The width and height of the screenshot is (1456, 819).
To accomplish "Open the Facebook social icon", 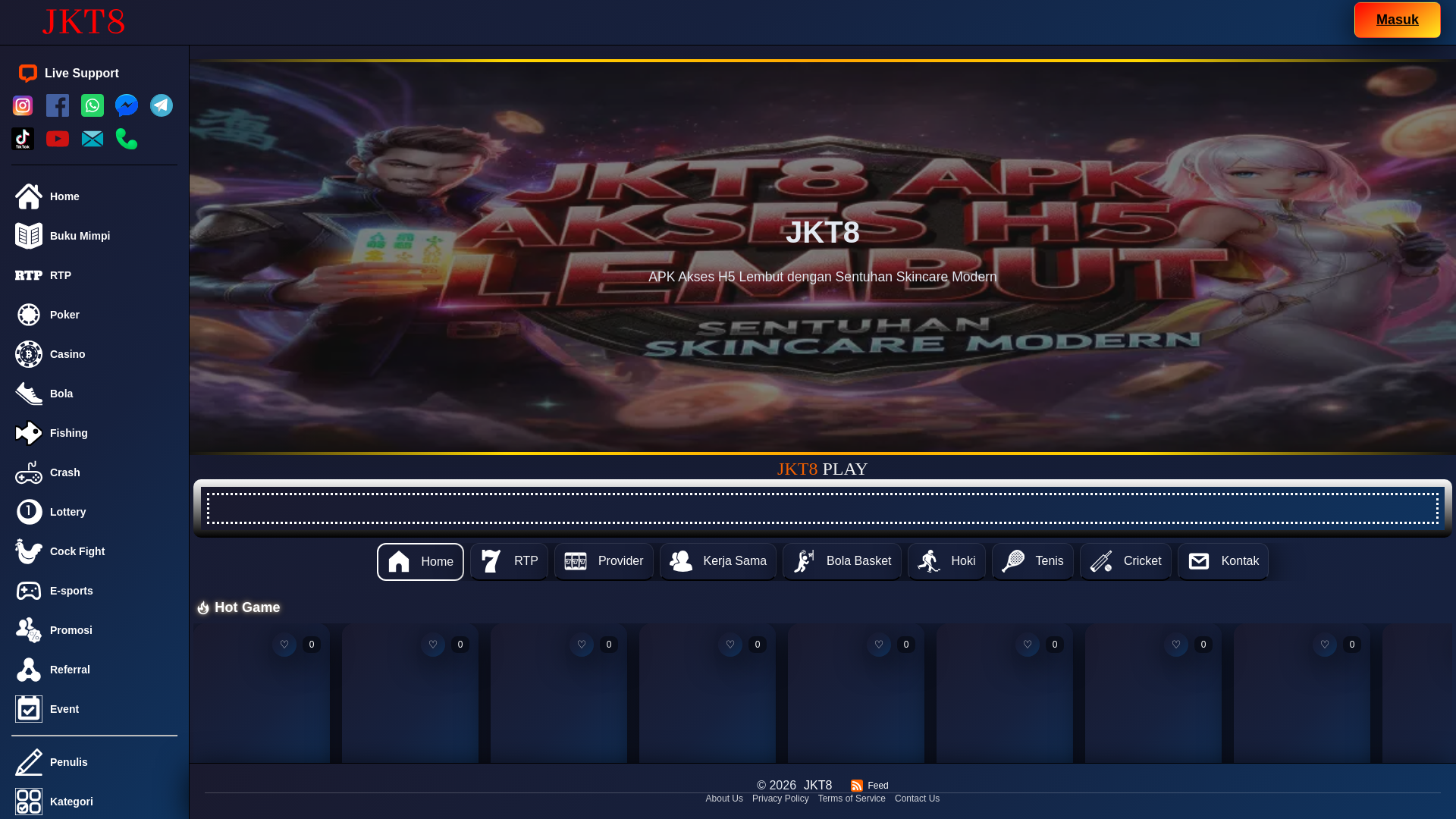I will click(58, 105).
